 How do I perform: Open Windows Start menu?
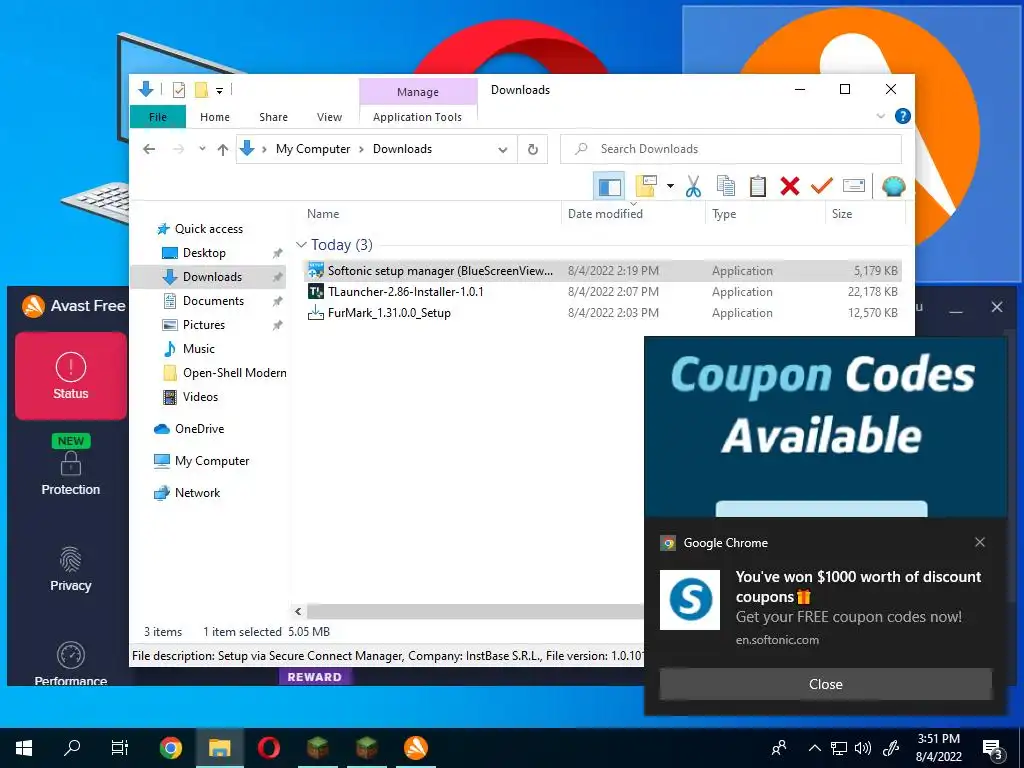tap(24, 748)
